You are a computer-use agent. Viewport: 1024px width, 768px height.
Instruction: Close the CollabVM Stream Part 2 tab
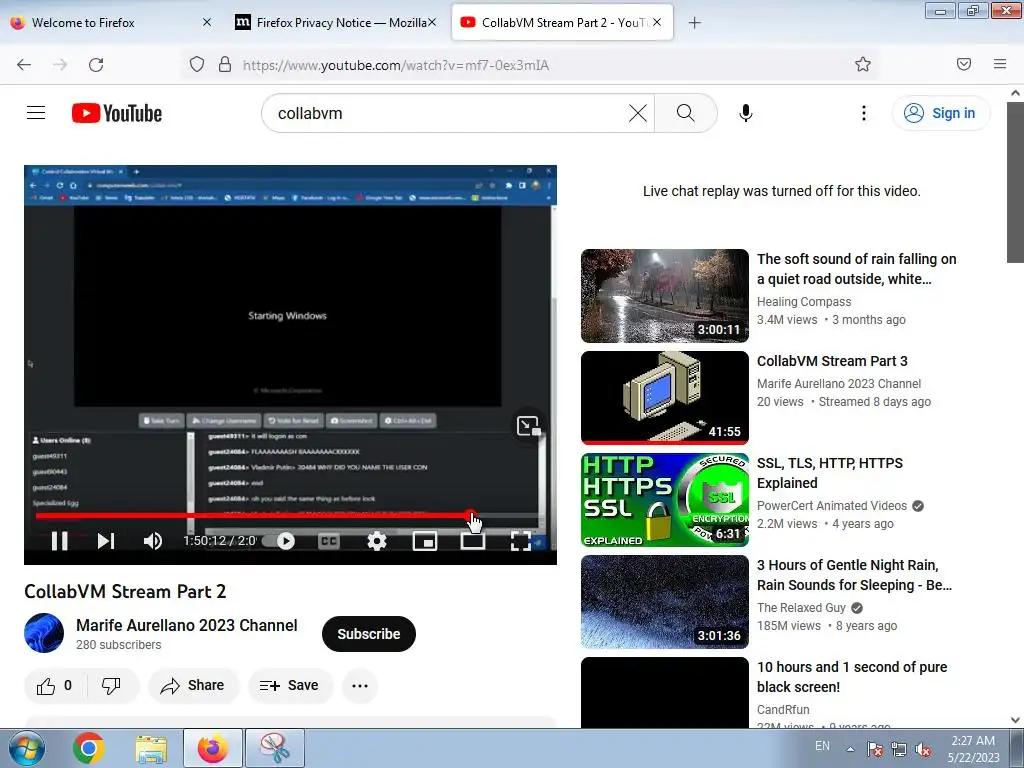coord(657,22)
